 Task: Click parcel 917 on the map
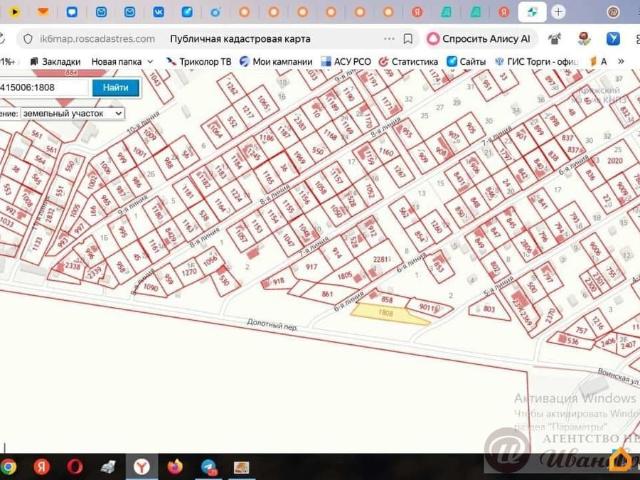311,267
